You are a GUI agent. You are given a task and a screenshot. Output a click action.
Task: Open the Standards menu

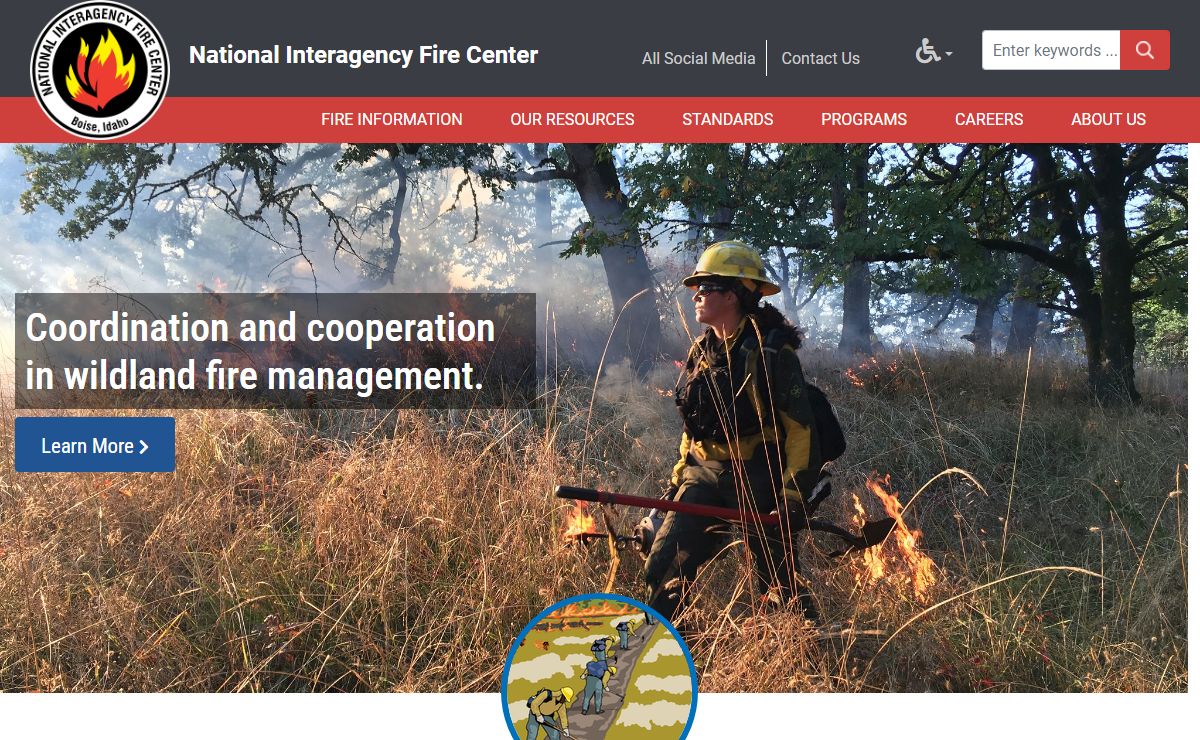(x=728, y=119)
